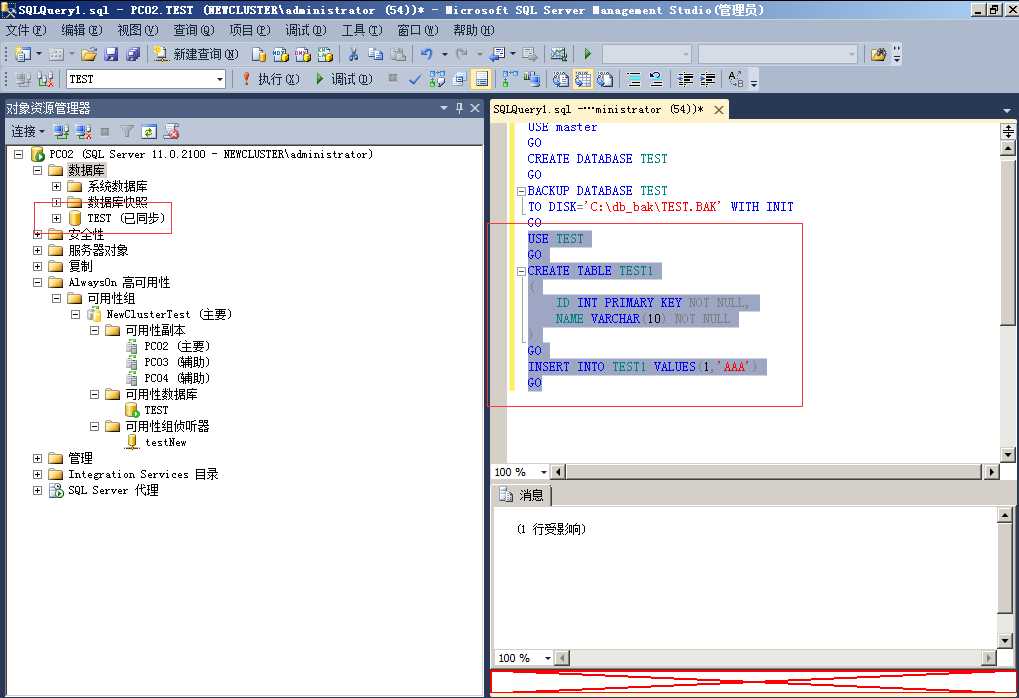
Task: Collapse CREATE TABLE code block outline
Action: pyautogui.click(x=521, y=272)
